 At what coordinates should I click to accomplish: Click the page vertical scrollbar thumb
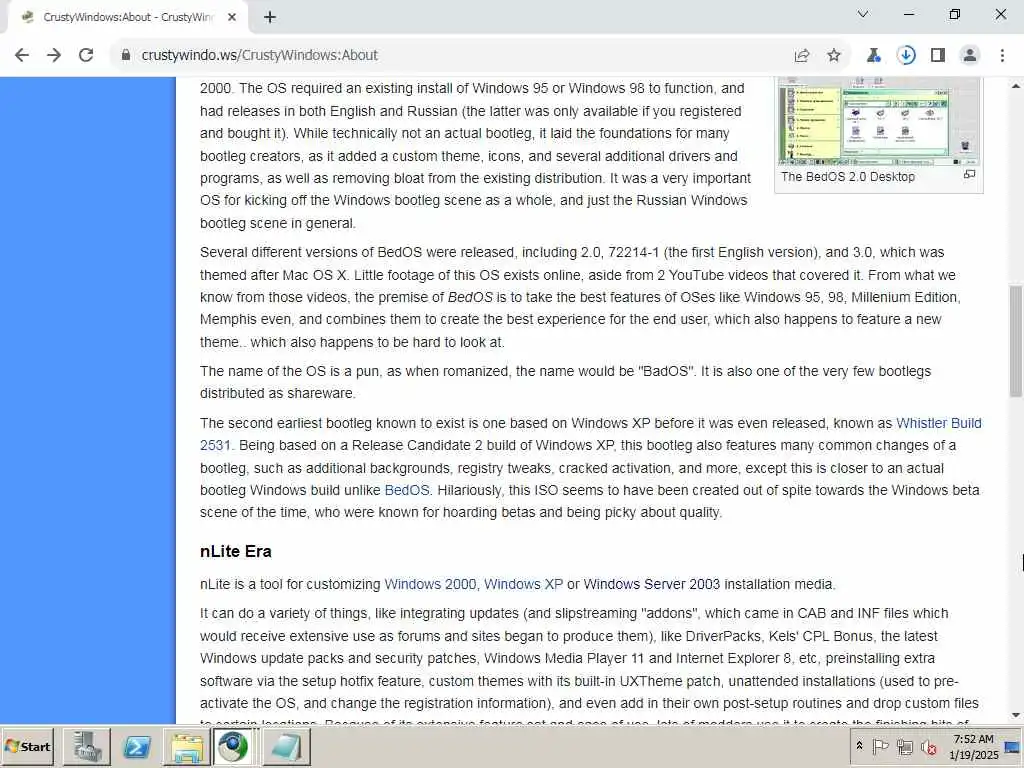pyautogui.click(x=1016, y=341)
